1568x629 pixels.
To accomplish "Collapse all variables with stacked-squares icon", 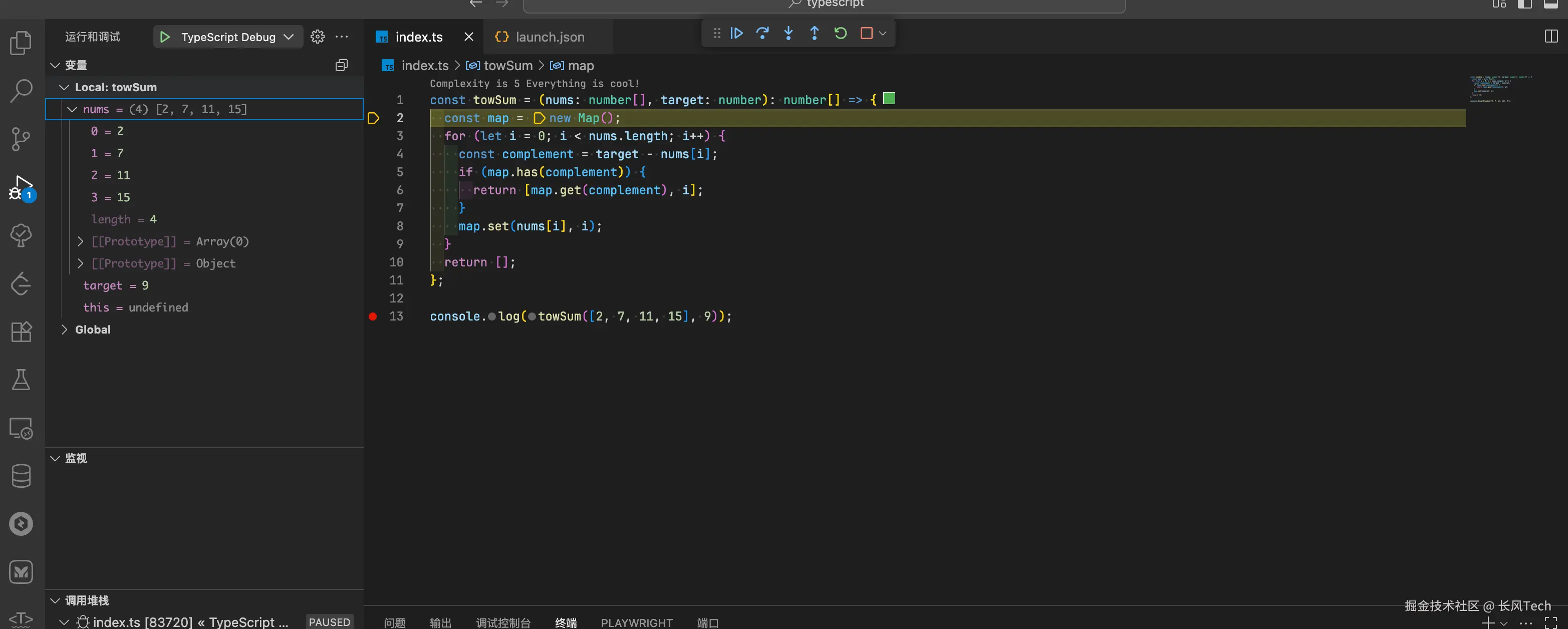I will pos(342,65).
